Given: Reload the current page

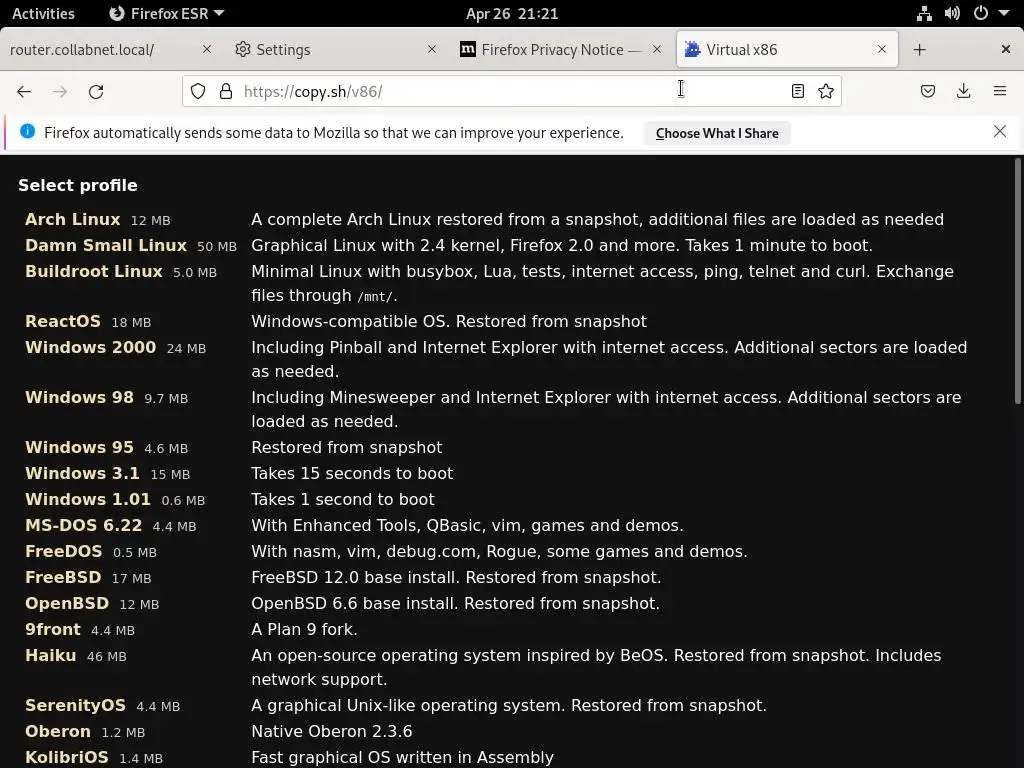Looking at the screenshot, I should pos(96,91).
